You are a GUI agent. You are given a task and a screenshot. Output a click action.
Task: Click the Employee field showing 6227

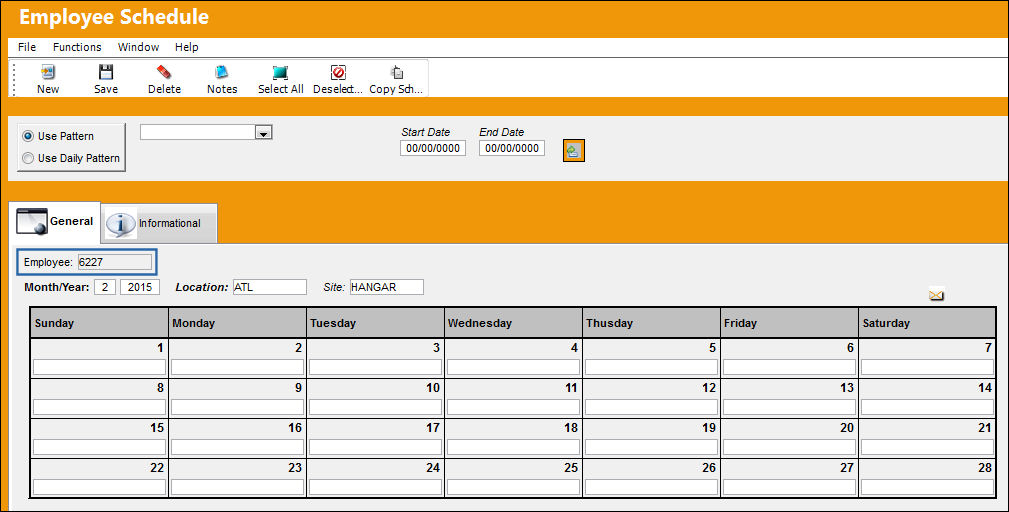[x=115, y=262]
